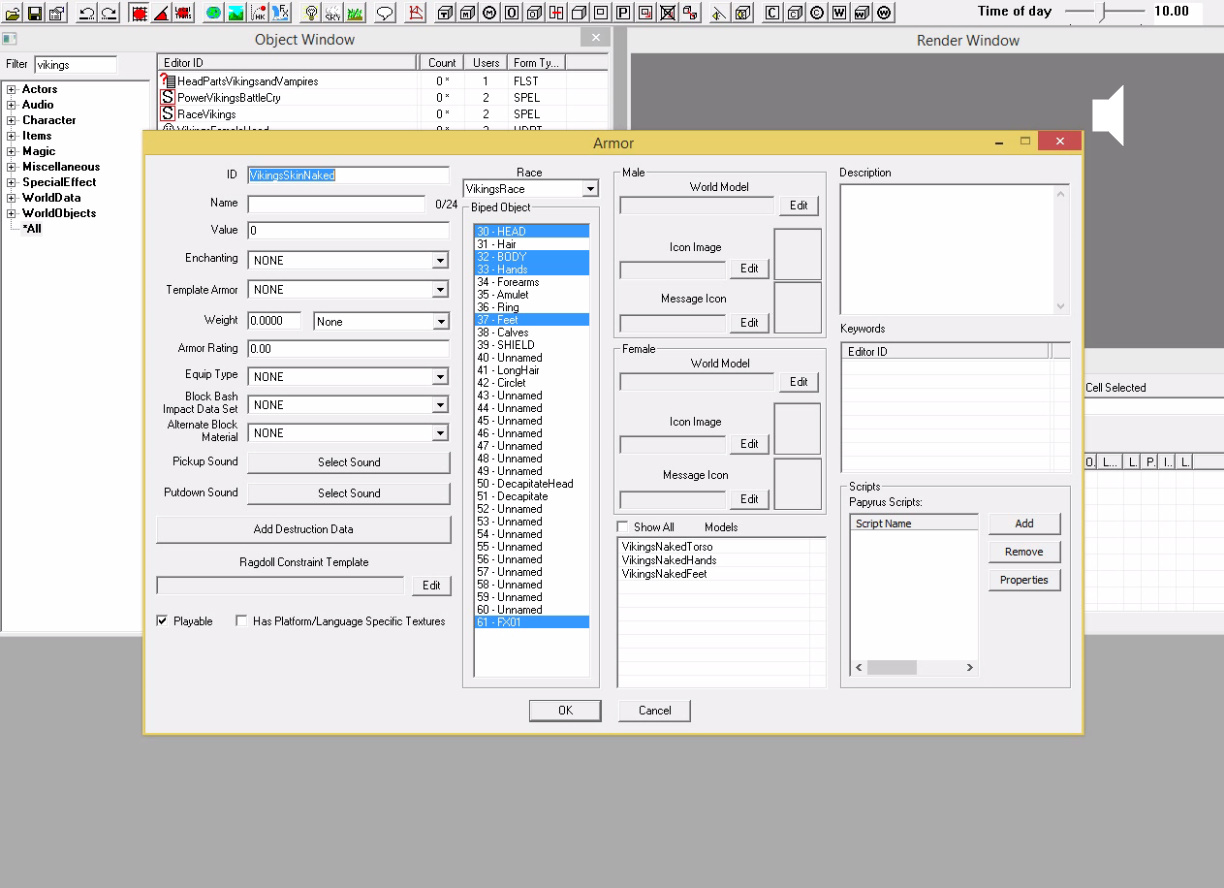Select PowerVikingsBattleCry row in Object Window
The width and height of the screenshot is (1224, 888).
[x=383, y=98]
